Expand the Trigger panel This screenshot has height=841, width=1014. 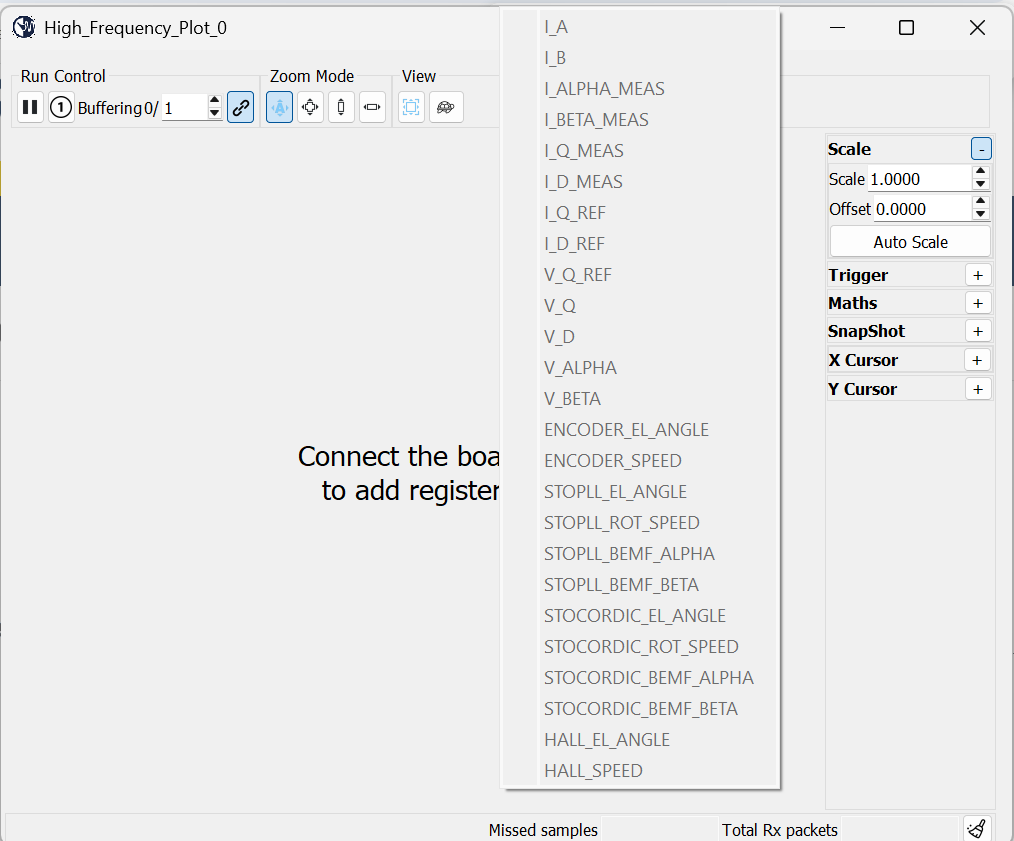pyautogui.click(x=978, y=276)
